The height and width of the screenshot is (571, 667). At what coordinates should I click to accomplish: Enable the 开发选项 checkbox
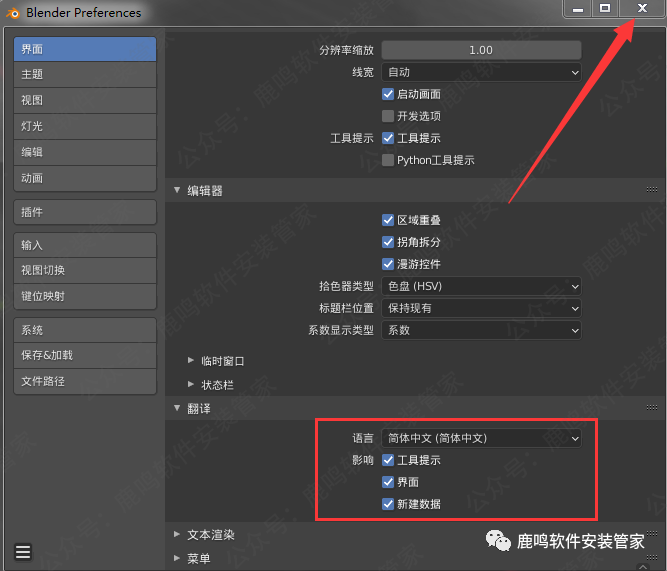(388, 116)
